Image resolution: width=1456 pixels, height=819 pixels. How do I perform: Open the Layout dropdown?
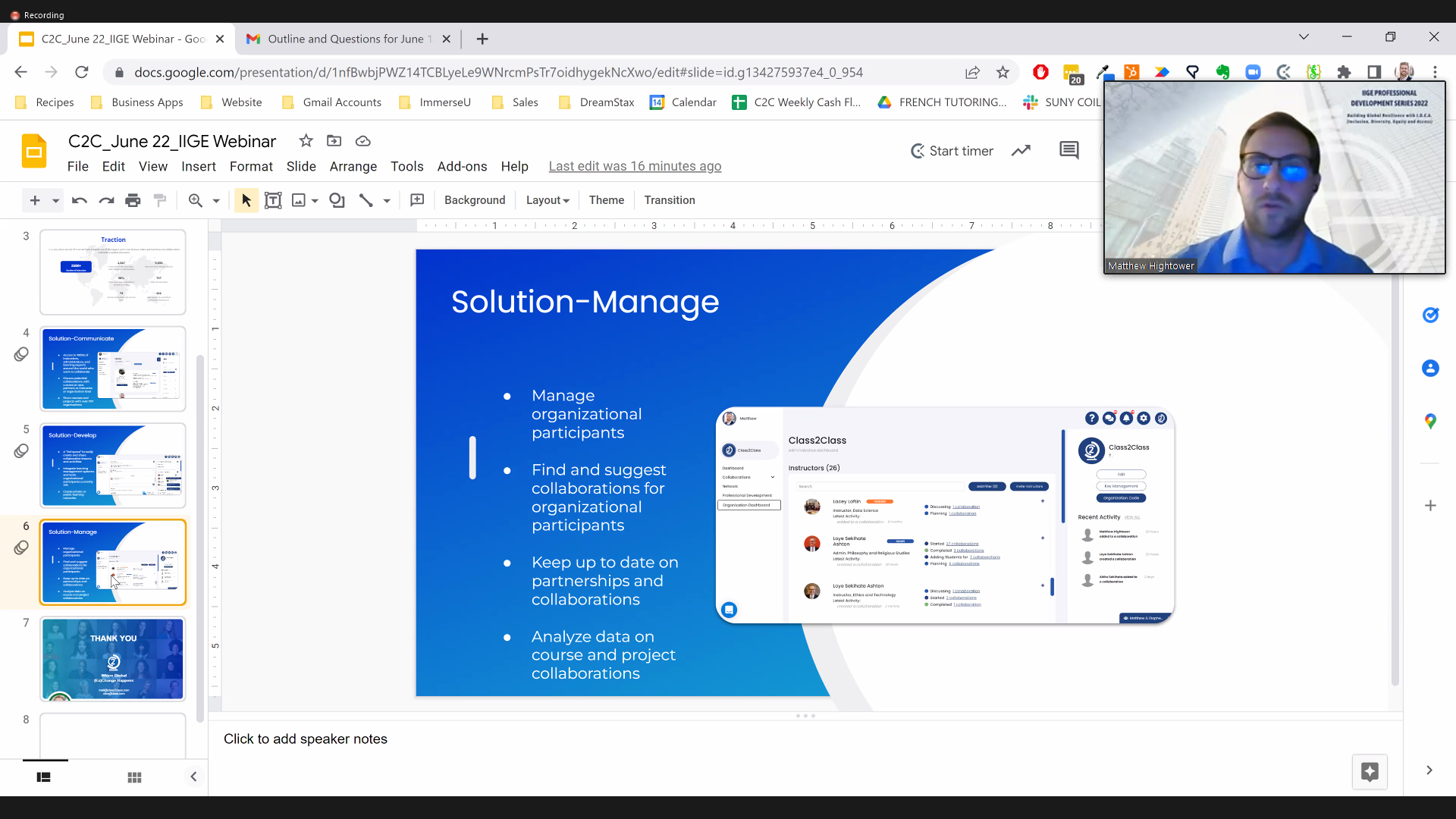548,200
